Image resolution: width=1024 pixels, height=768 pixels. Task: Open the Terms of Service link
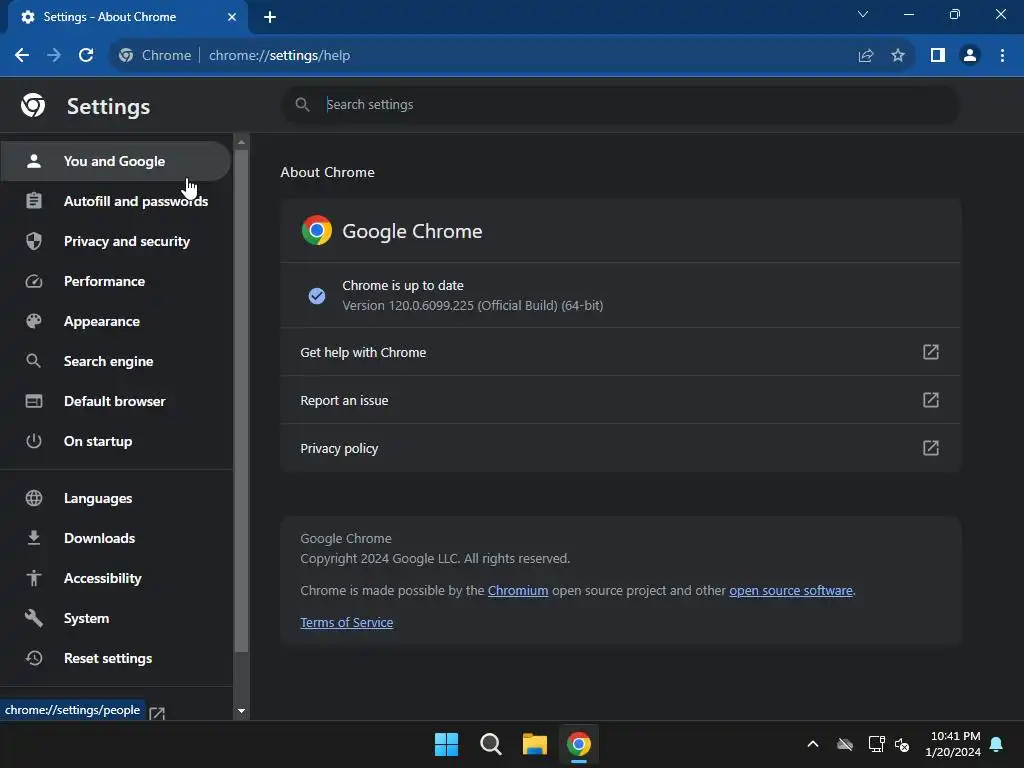point(347,622)
